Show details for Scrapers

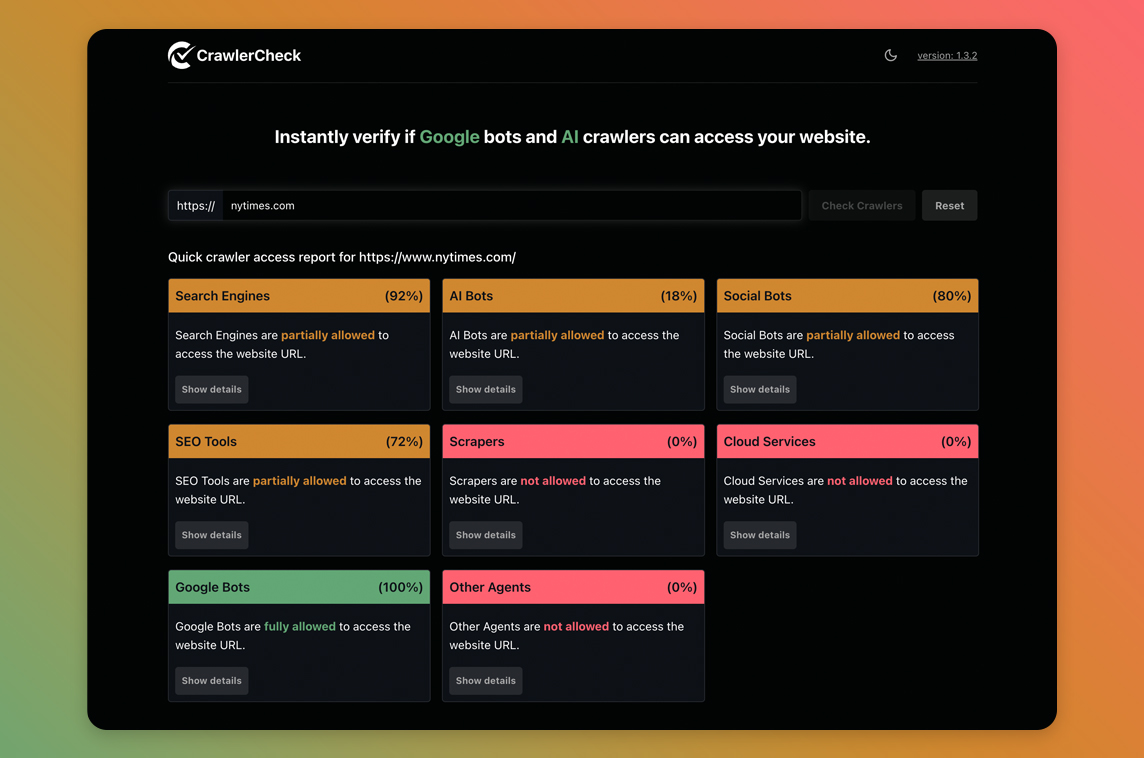pyautogui.click(x=486, y=535)
